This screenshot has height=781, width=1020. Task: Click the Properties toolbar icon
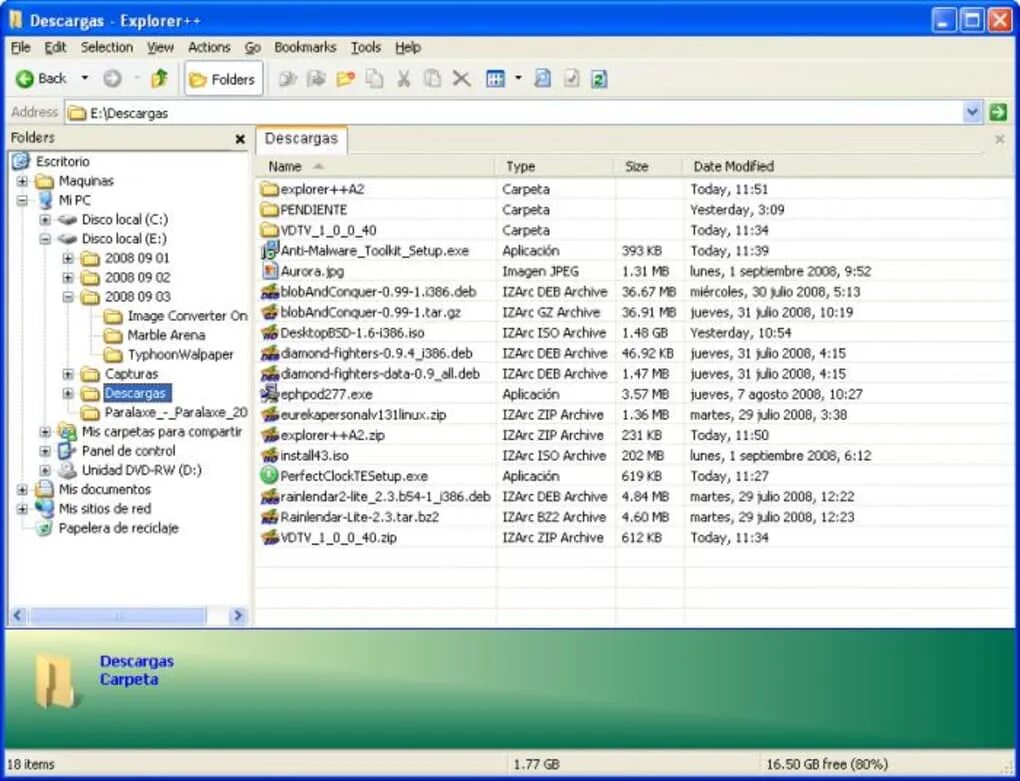click(x=571, y=79)
